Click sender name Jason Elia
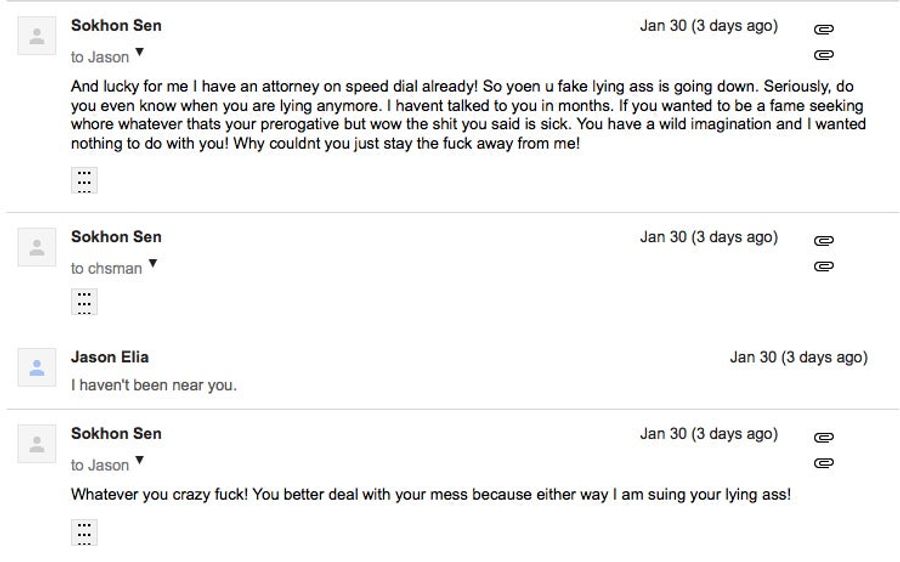The width and height of the screenshot is (900, 562). click(110, 357)
